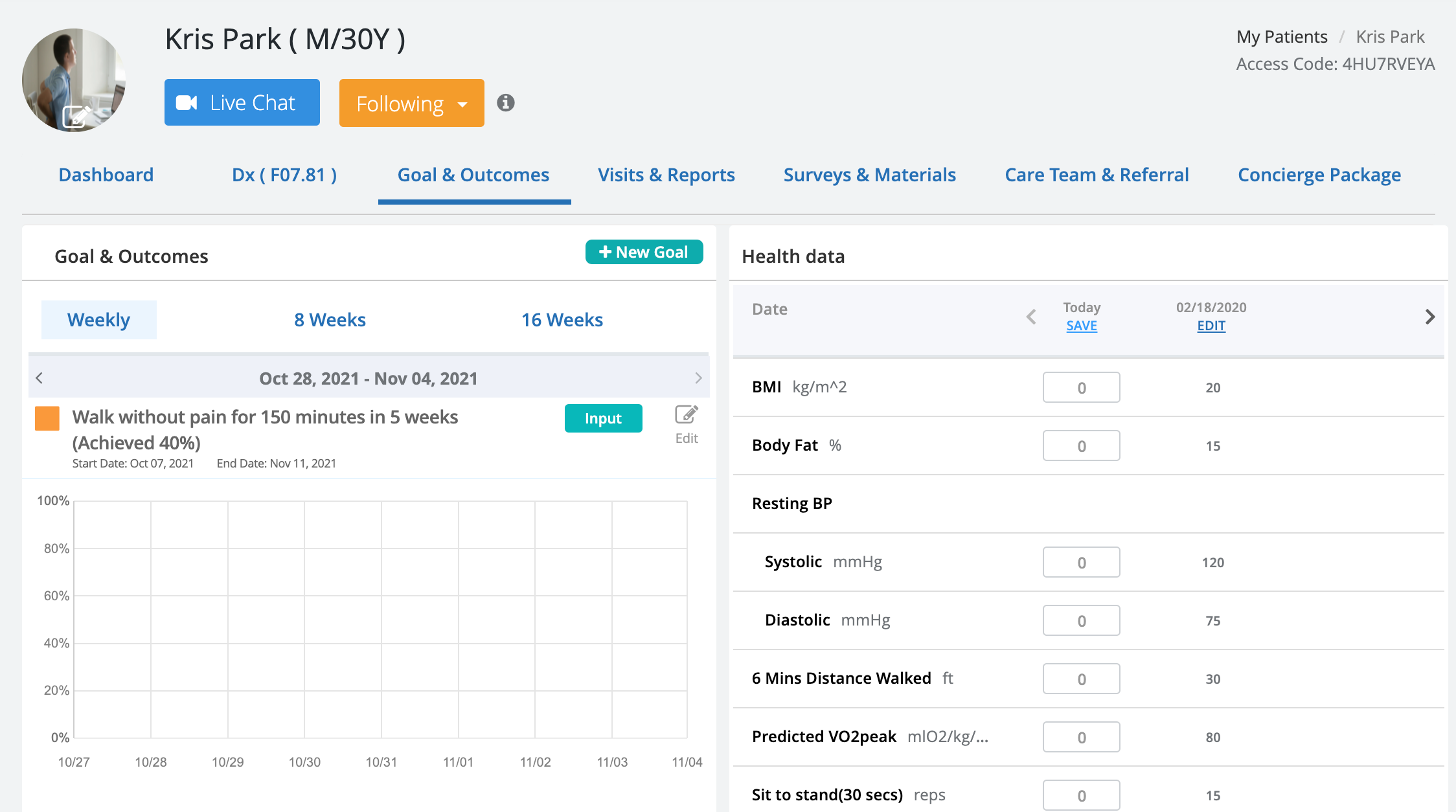Click the New Goal button
The image size is (1456, 812).
[644, 252]
